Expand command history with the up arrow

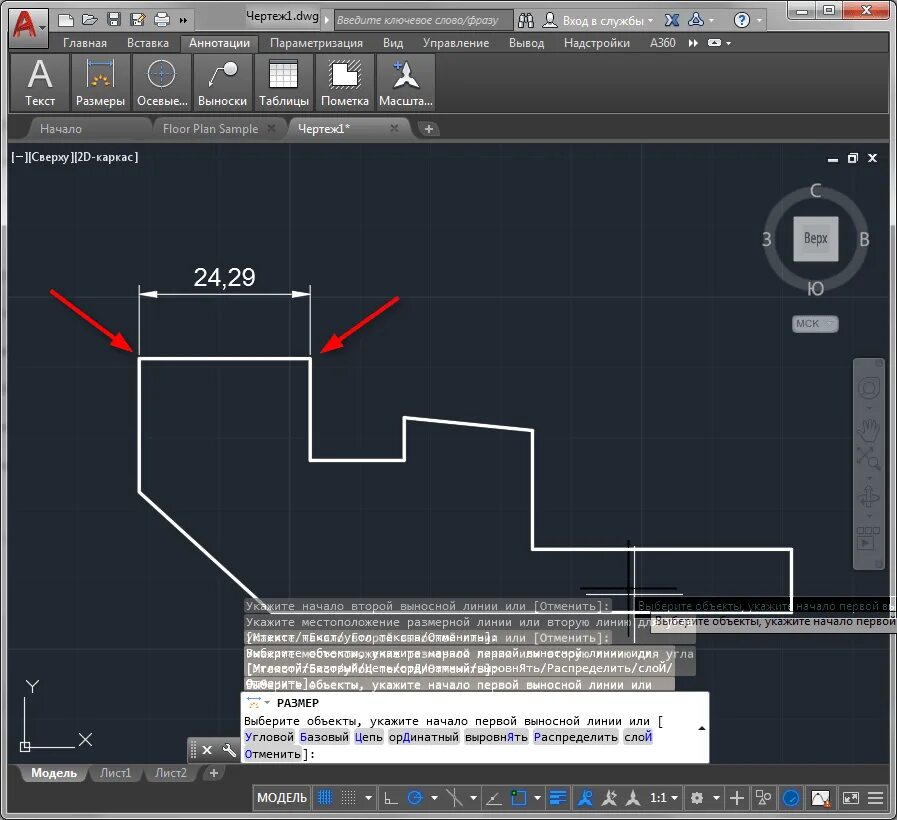click(x=701, y=728)
